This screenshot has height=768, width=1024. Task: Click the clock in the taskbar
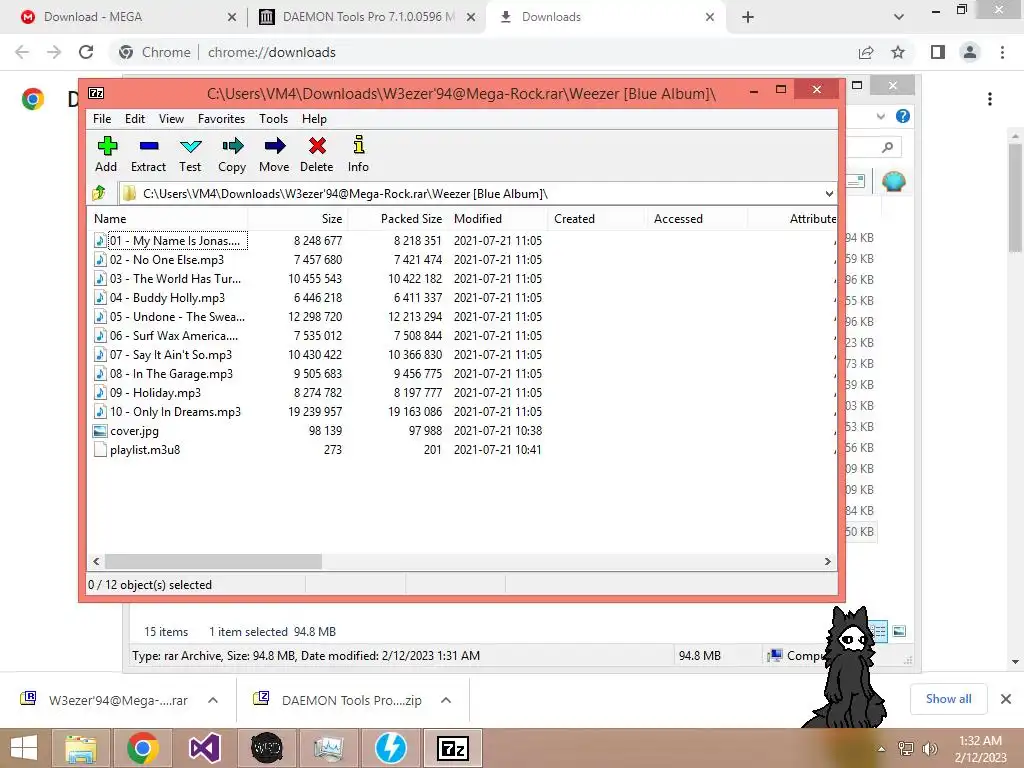(980, 749)
